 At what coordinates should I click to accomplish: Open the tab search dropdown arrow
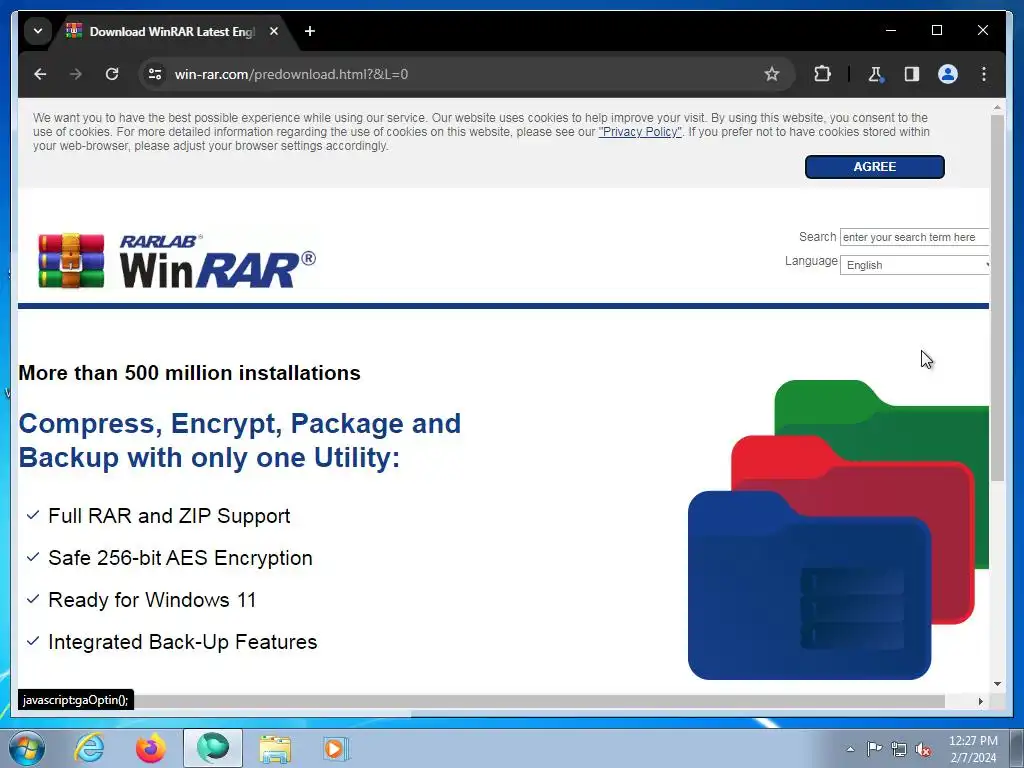pyautogui.click(x=38, y=31)
